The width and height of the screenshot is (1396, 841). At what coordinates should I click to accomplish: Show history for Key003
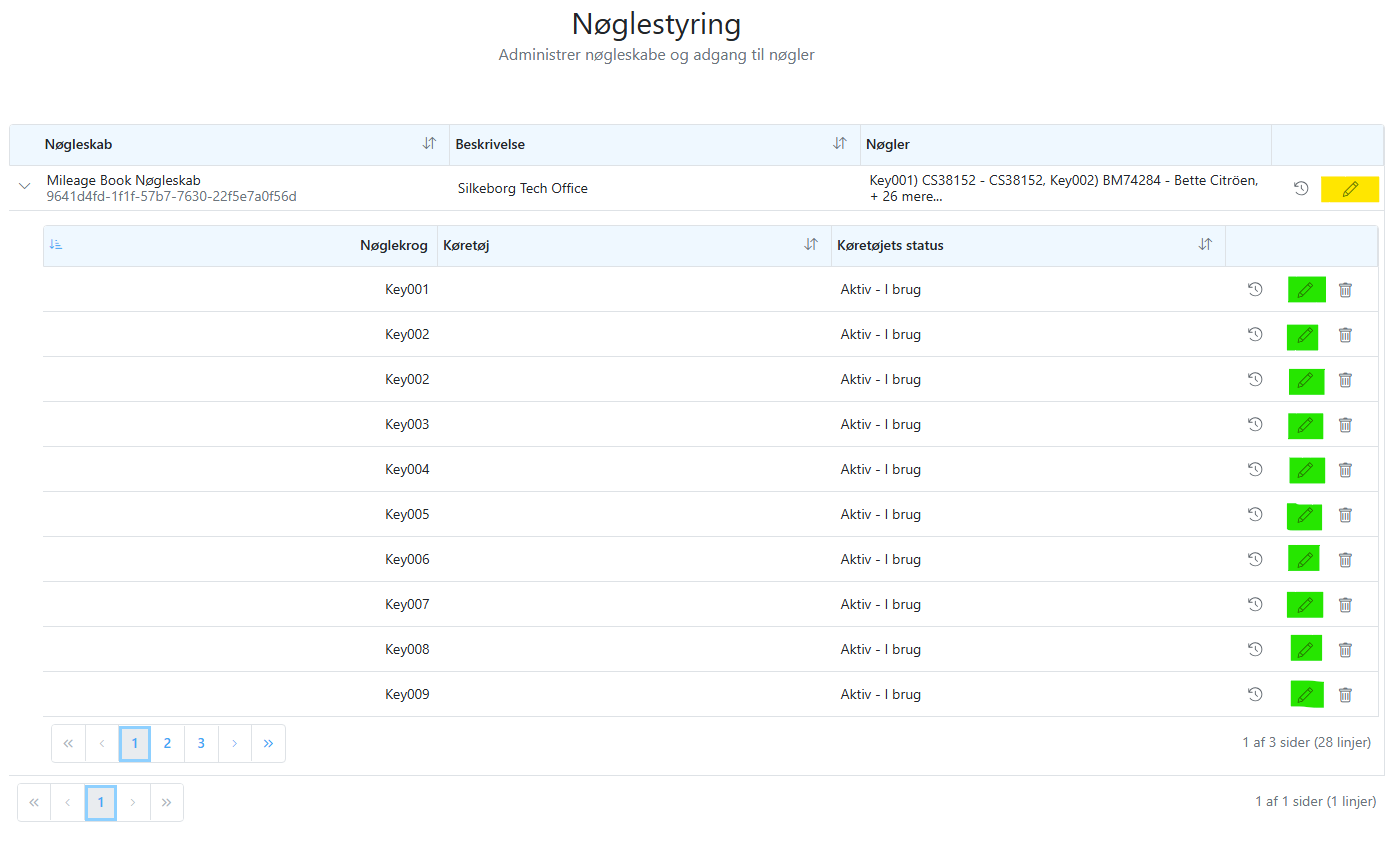tap(1255, 424)
